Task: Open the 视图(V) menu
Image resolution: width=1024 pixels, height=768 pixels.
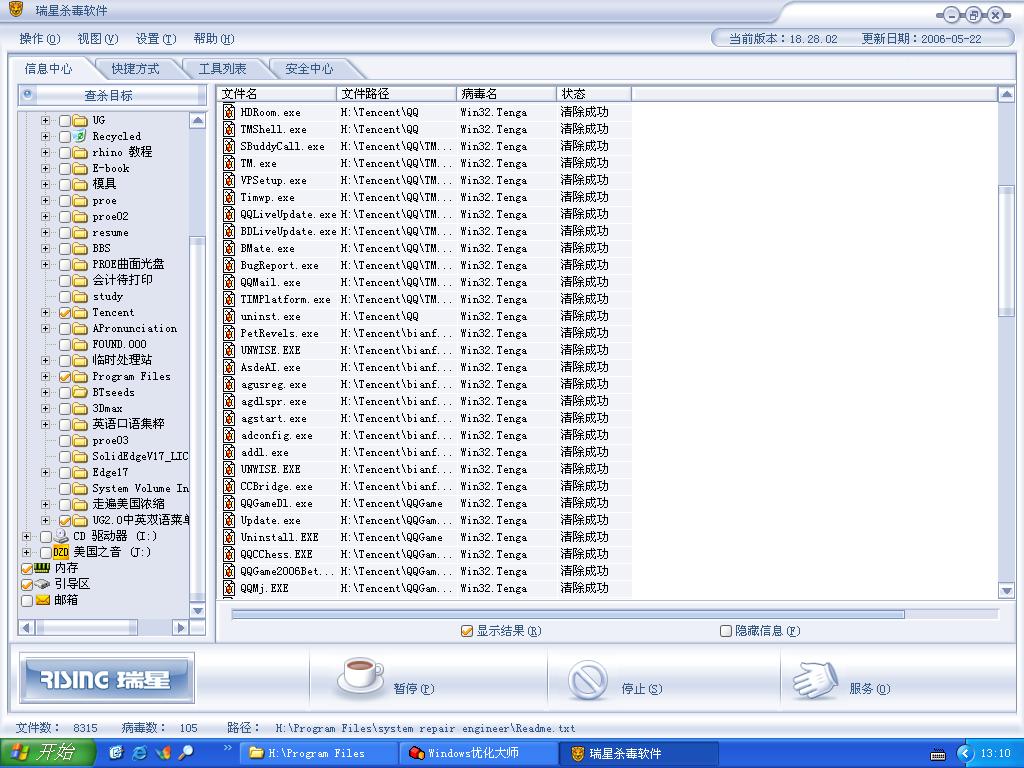Action: pyautogui.click(x=98, y=39)
